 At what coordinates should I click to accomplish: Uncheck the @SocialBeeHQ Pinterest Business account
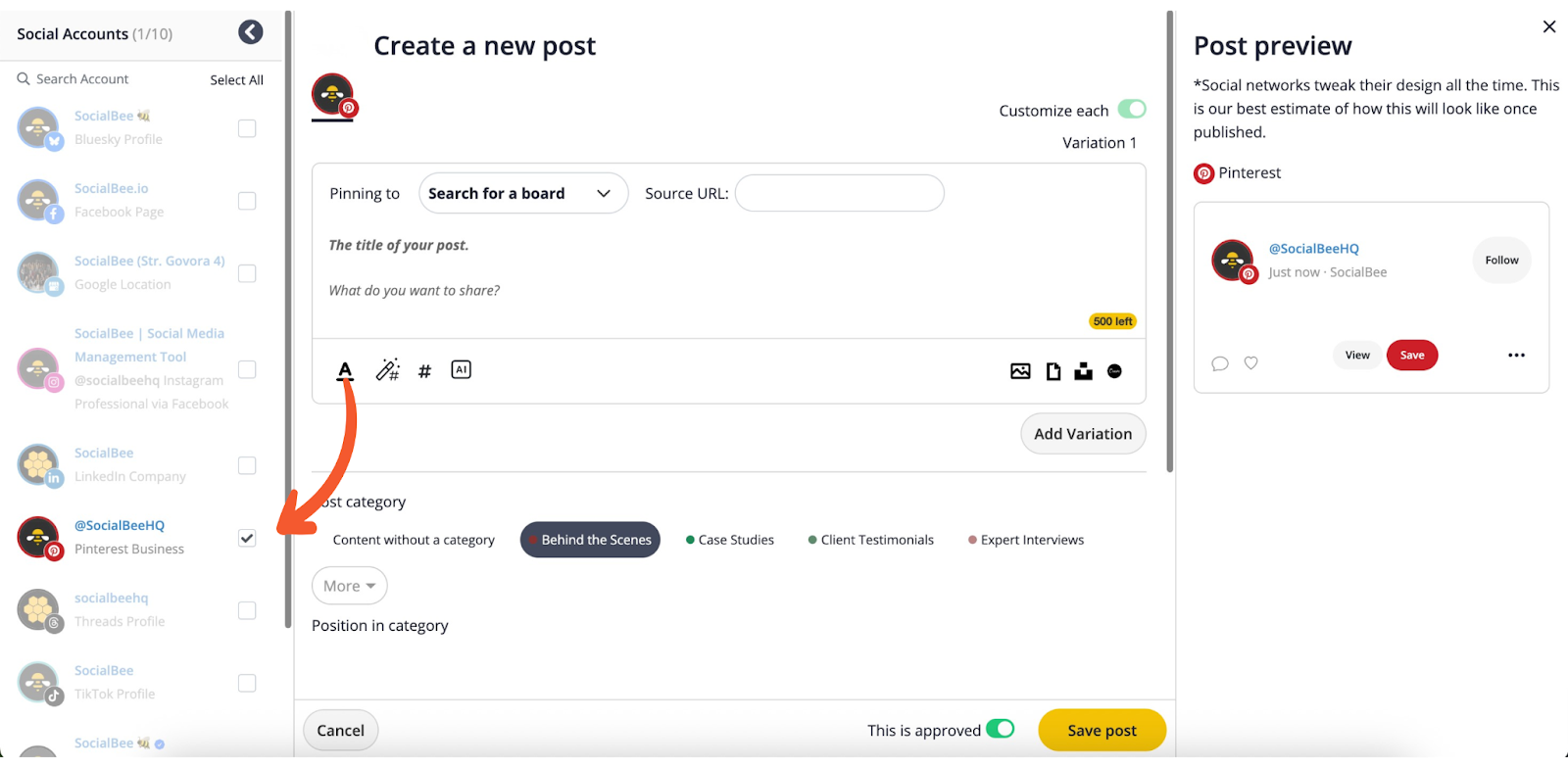(x=247, y=538)
